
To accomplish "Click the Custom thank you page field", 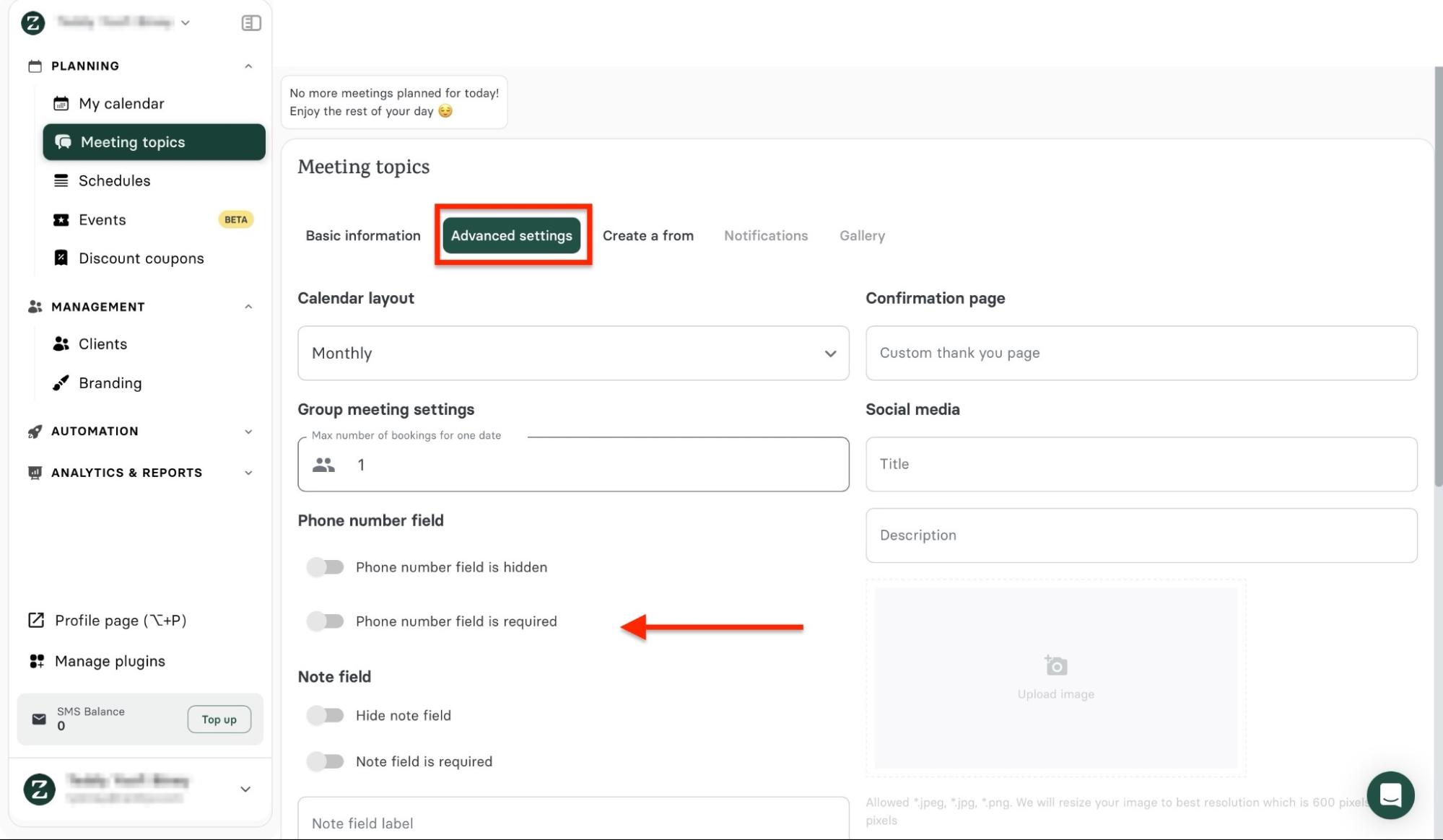I will [x=1141, y=353].
